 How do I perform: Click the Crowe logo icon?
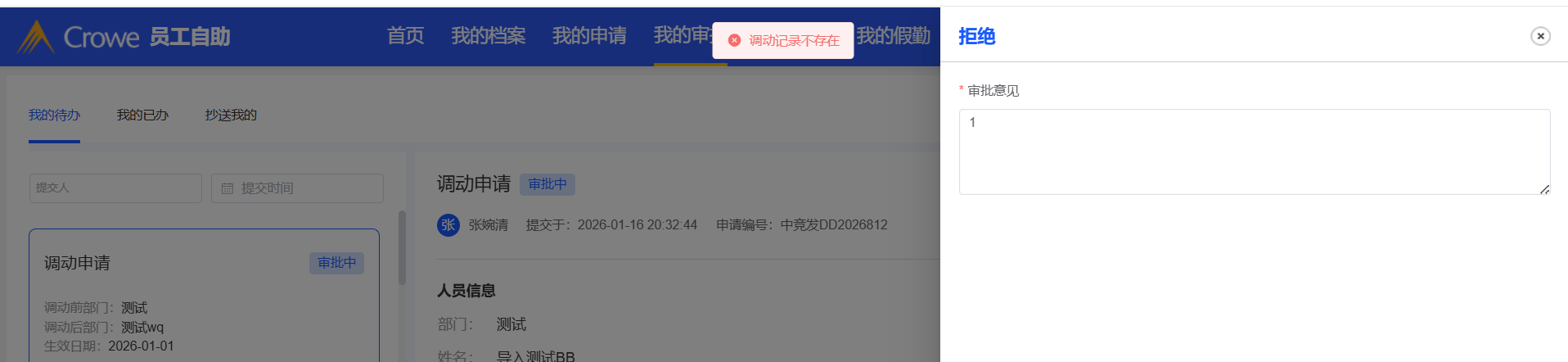[x=35, y=37]
